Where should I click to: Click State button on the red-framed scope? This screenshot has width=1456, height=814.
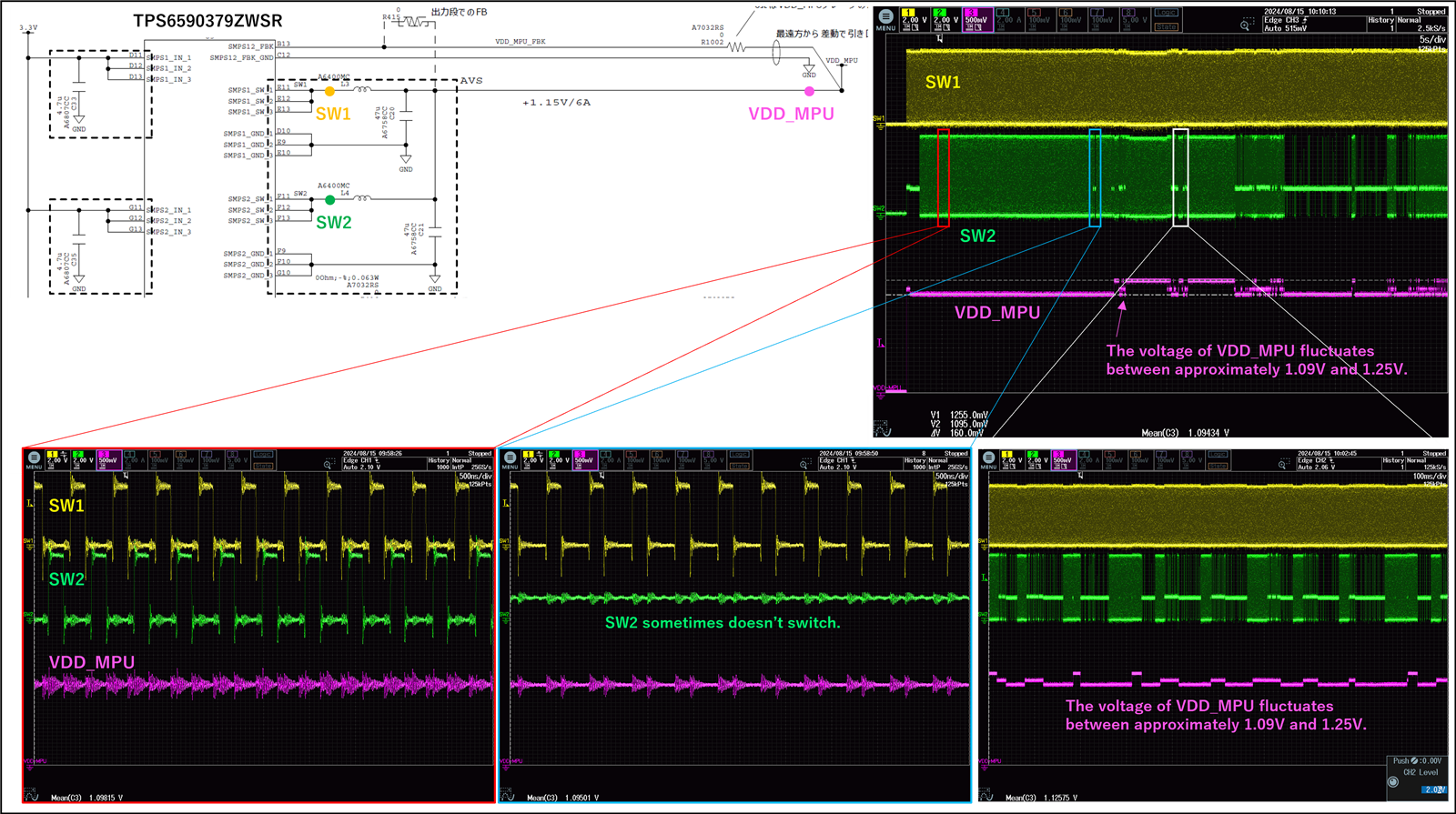tap(263, 467)
